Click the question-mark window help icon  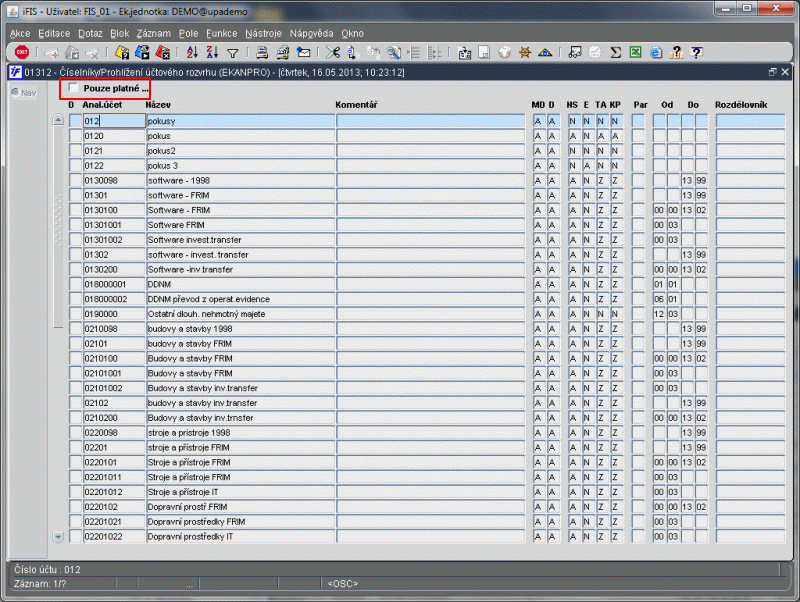(x=696, y=52)
